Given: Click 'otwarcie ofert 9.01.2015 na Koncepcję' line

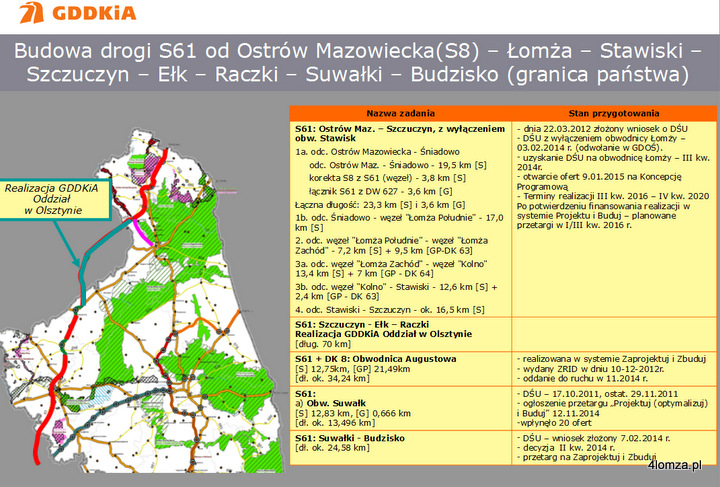Looking at the screenshot, I should [x=599, y=177].
